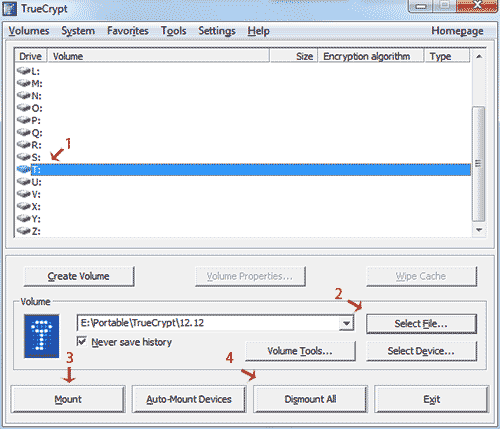Image resolution: width=500 pixels, height=429 pixels.
Task: Open the Tools menu
Action: [173, 31]
